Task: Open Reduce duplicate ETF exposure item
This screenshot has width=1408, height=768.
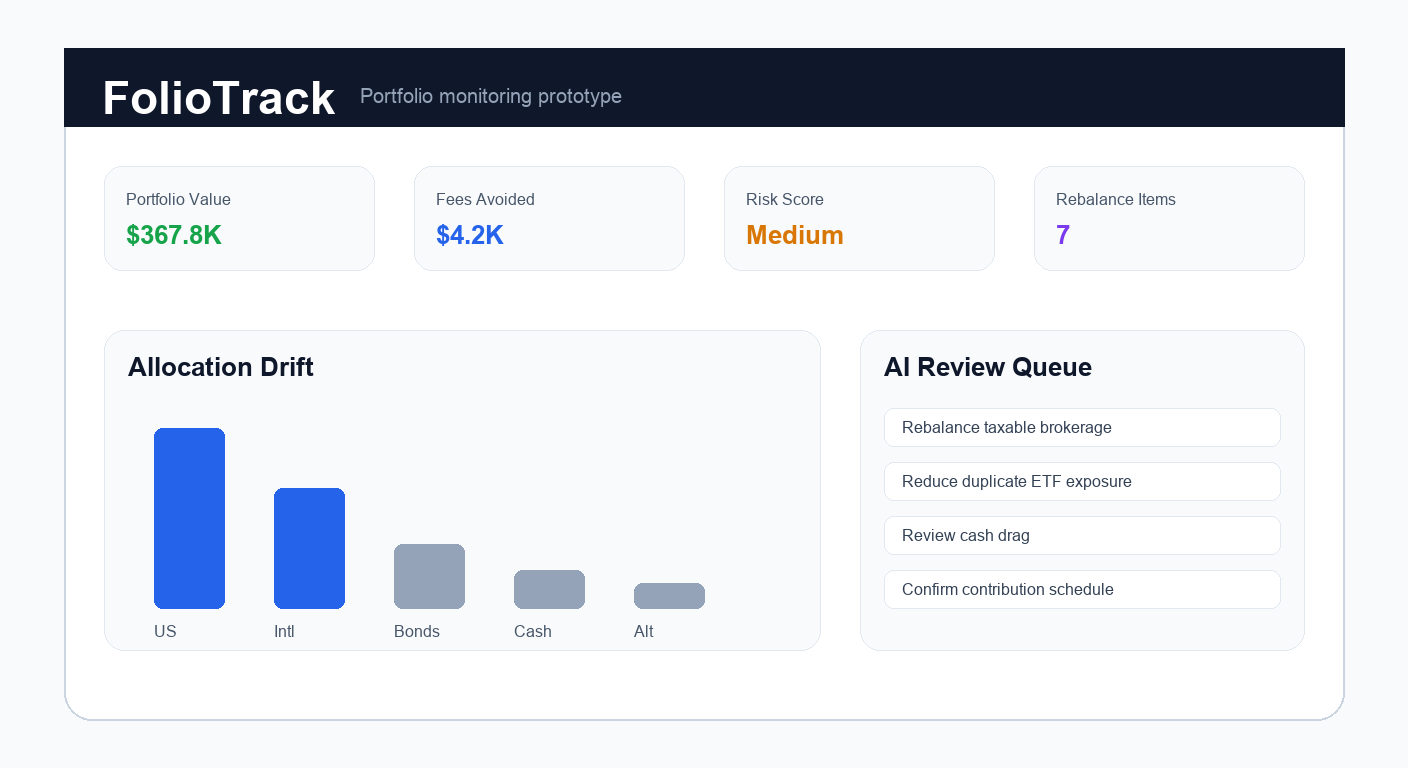Action: tap(1082, 481)
